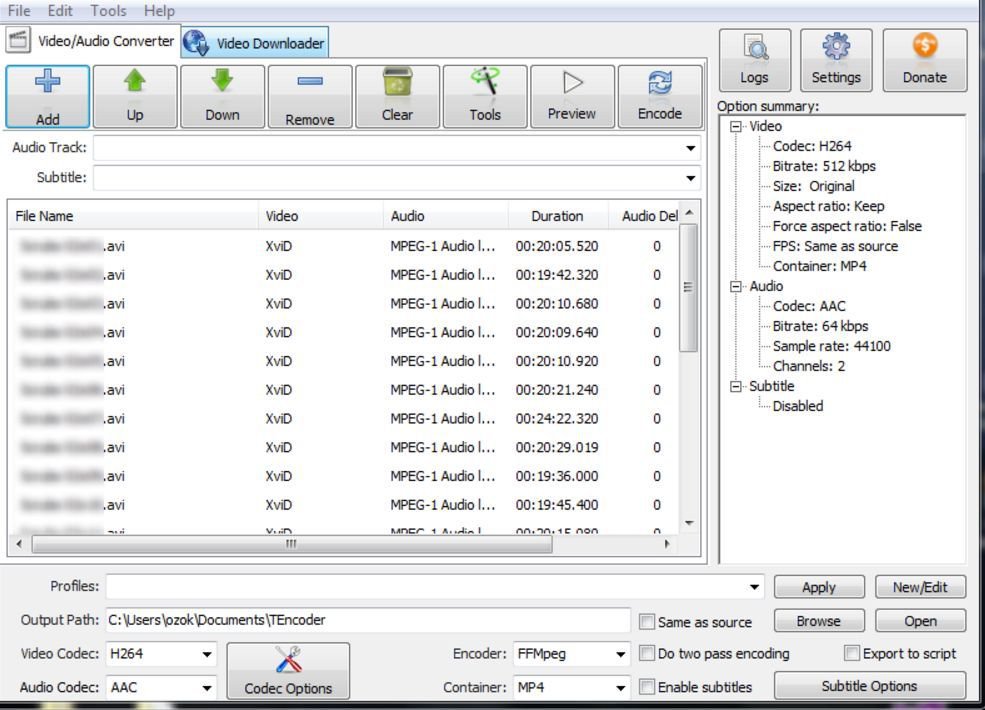Remove the selected video file
Screen dimensions: 985x710
pyautogui.click(x=309, y=95)
